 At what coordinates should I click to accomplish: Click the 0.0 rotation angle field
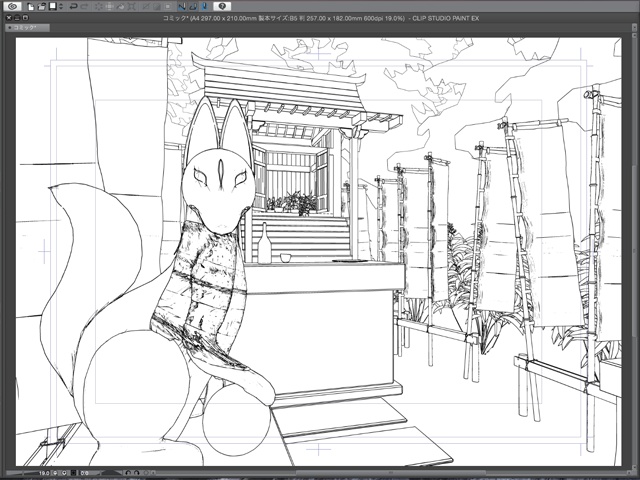pyautogui.click(x=84, y=473)
